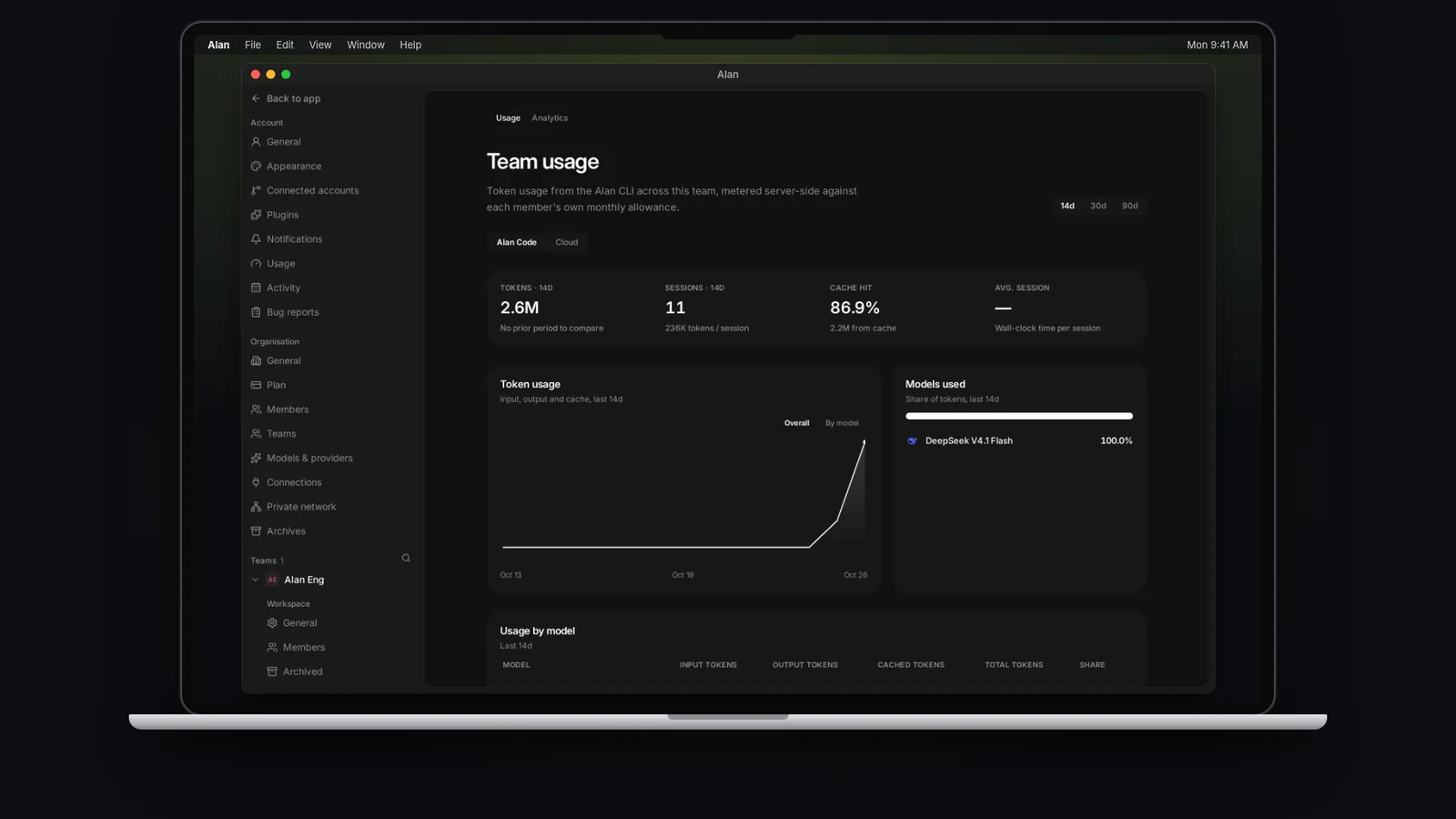This screenshot has height=819, width=1456.
Task: Click the Alan Eng team avatar badge
Action: pos(272,580)
